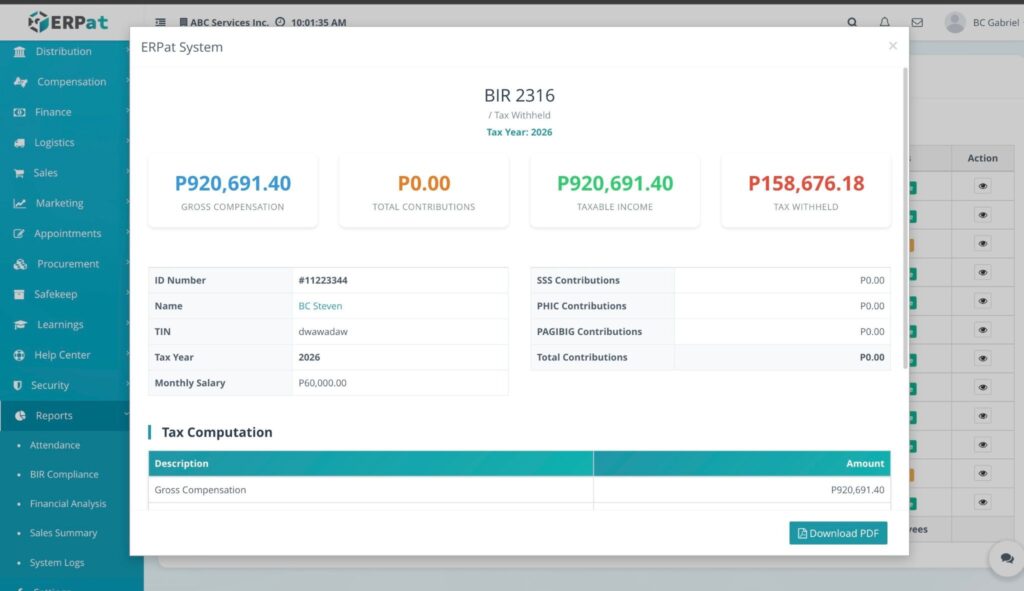The height and width of the screenshot is (591, 1024).
Task: Click the first eye view icon in Action column
Action: [982, 187]
